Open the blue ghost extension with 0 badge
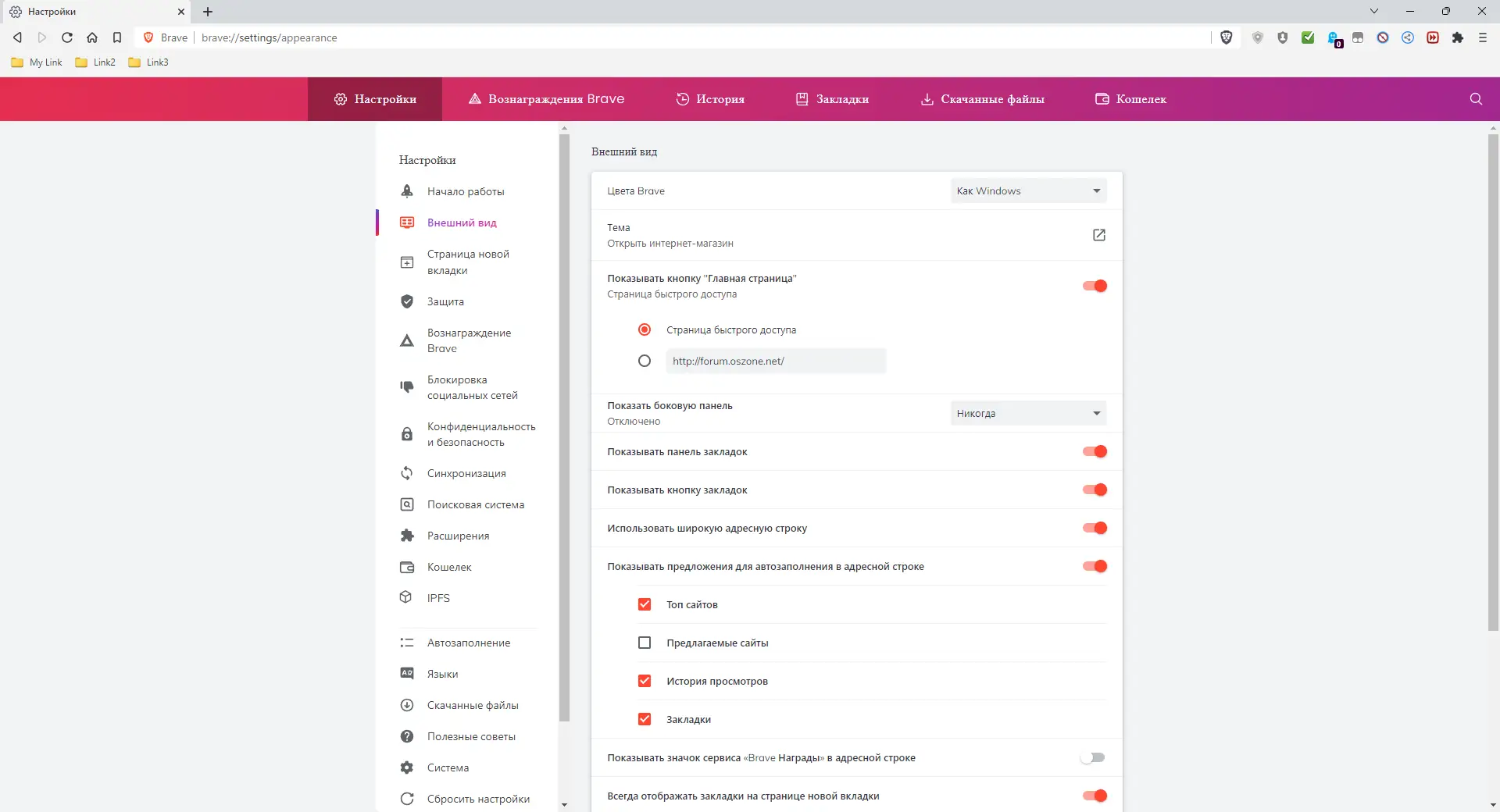This screenshot has height=812, width=1500. [x=1334, y=38]
